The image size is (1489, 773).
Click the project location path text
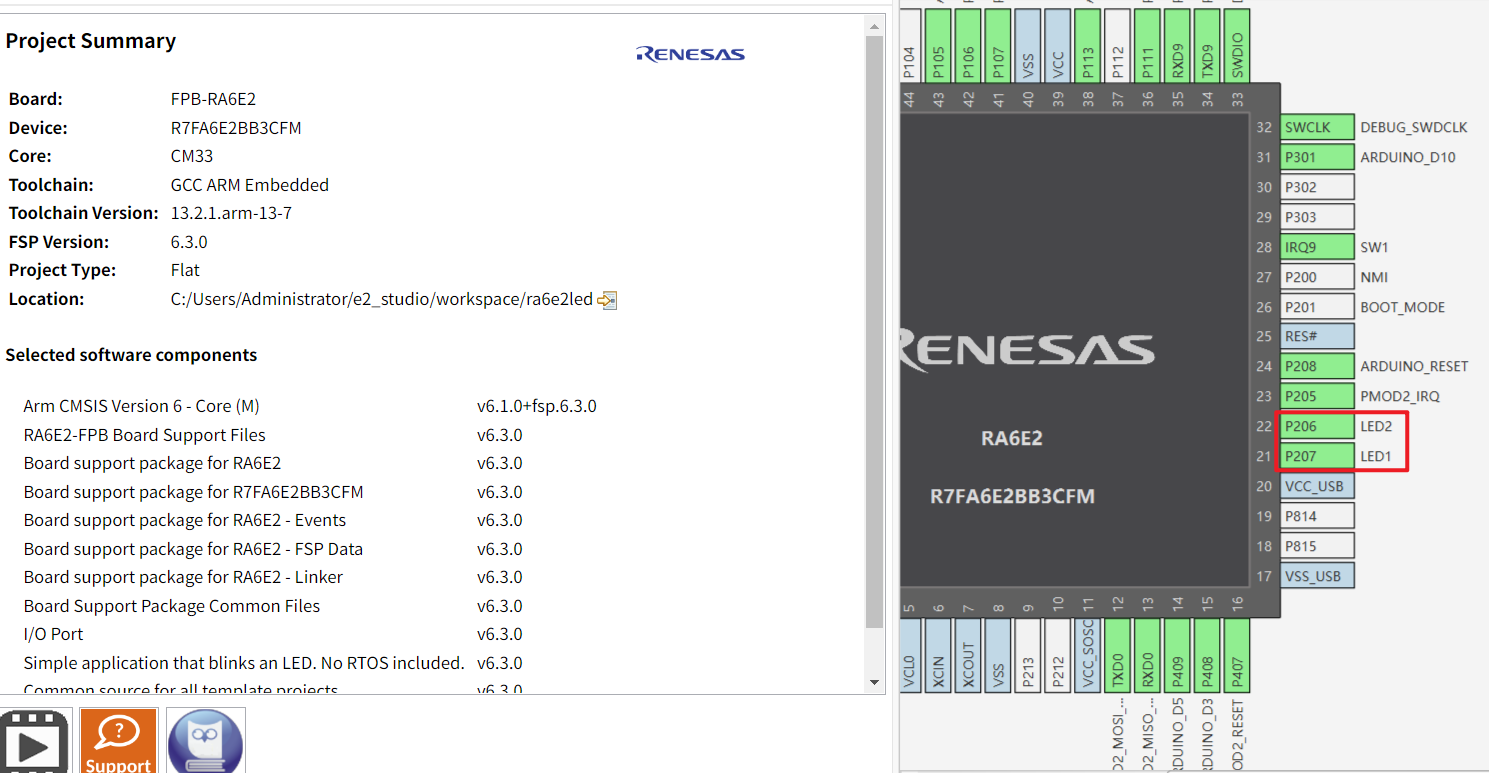(382, 300)
